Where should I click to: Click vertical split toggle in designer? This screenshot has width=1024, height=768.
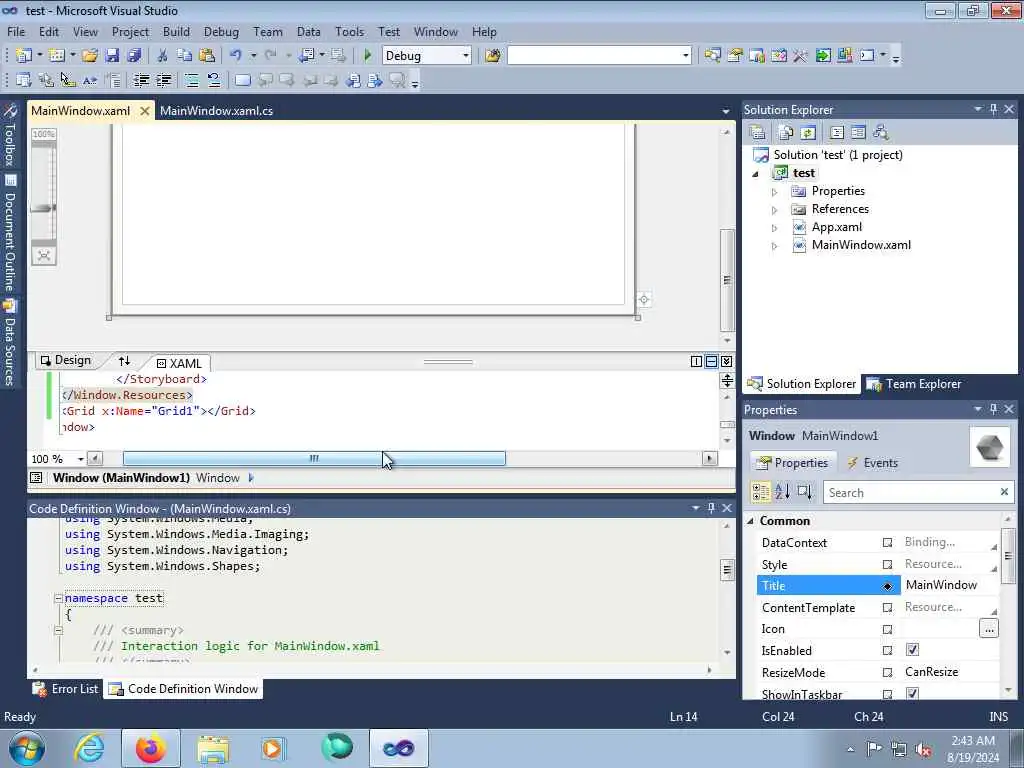(x=696, y=361)
